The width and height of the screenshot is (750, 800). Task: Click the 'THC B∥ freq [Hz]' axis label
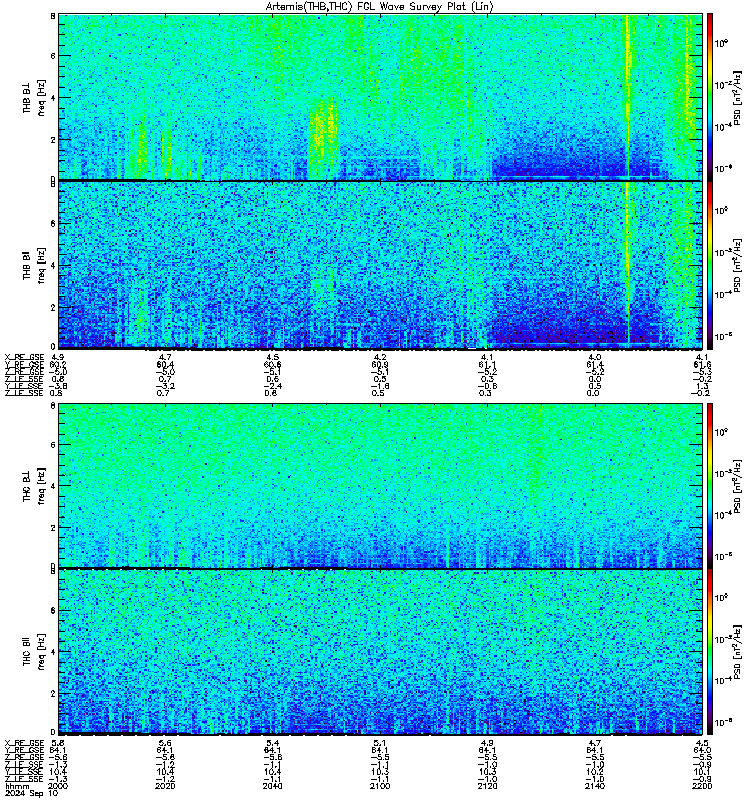(x=34, y=652)
